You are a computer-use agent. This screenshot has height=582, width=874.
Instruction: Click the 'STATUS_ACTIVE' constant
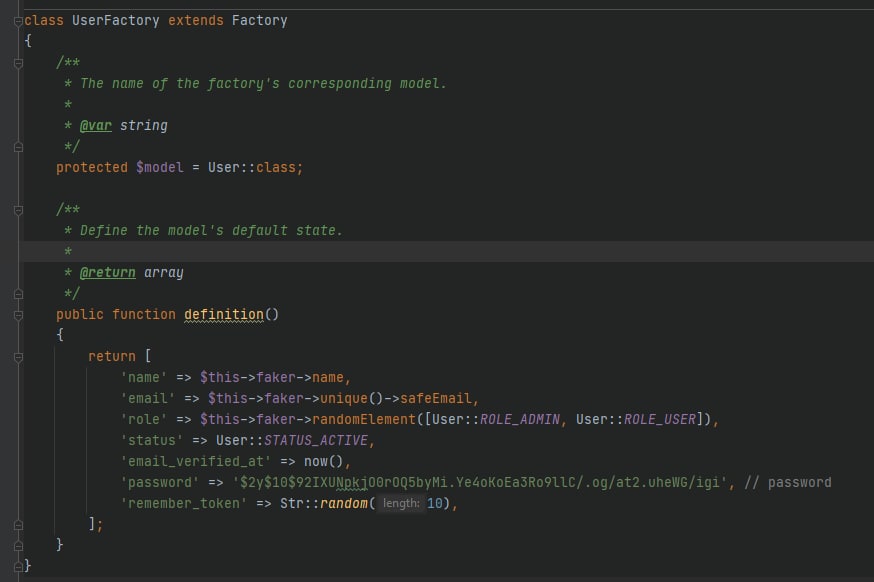coord(315,440)
